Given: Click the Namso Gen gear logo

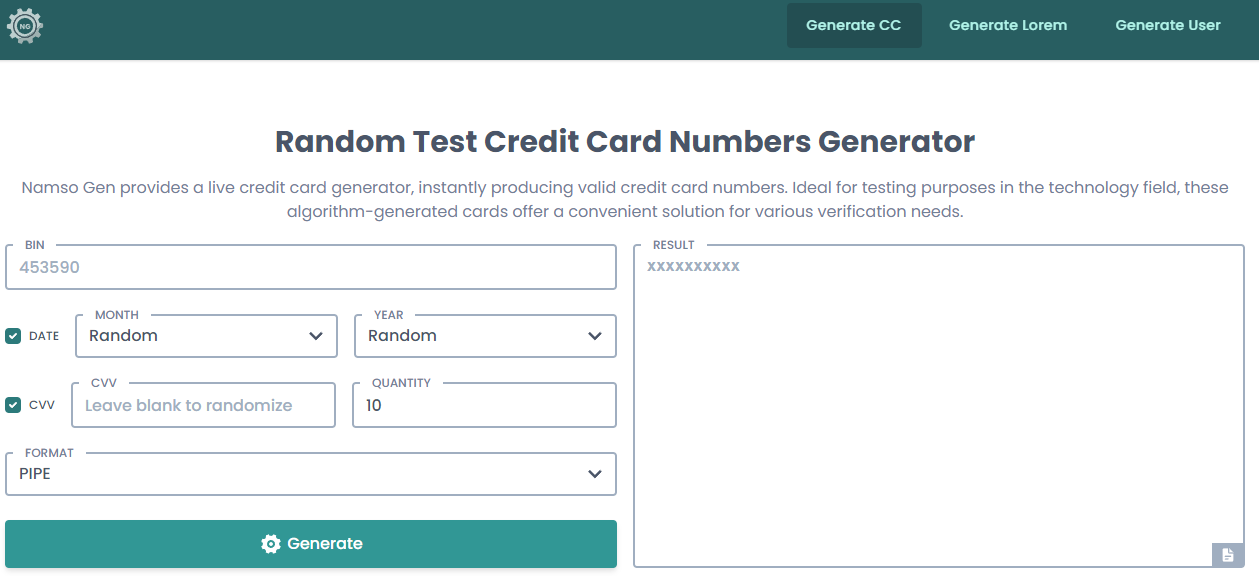Looking at the screenshot, I should tap(25, 25).
